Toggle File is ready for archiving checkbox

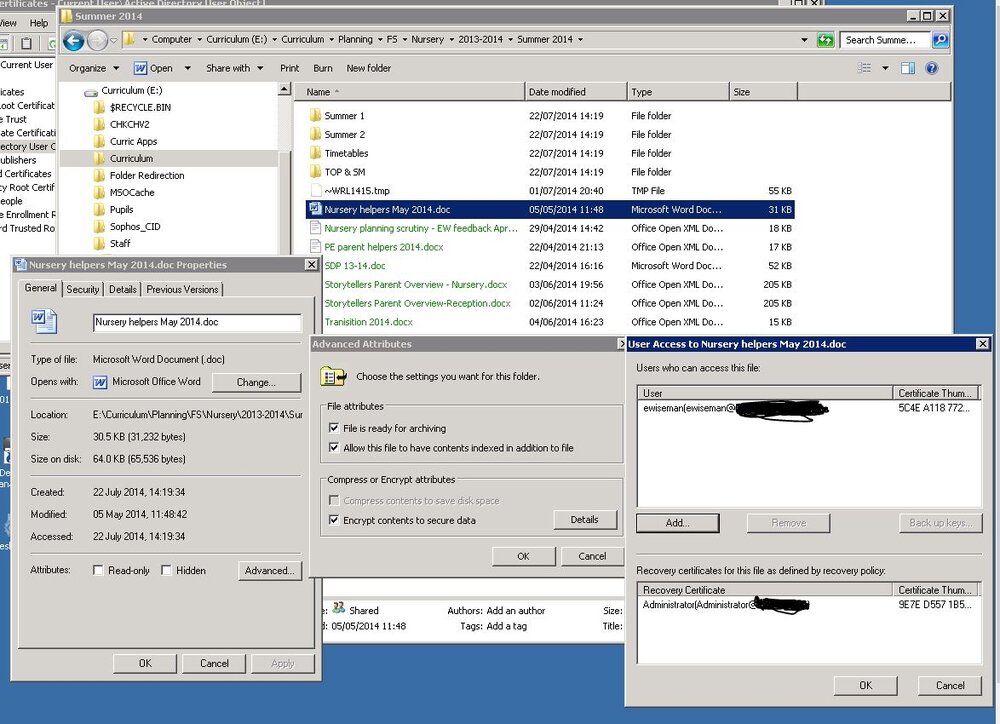coord(334,428)
